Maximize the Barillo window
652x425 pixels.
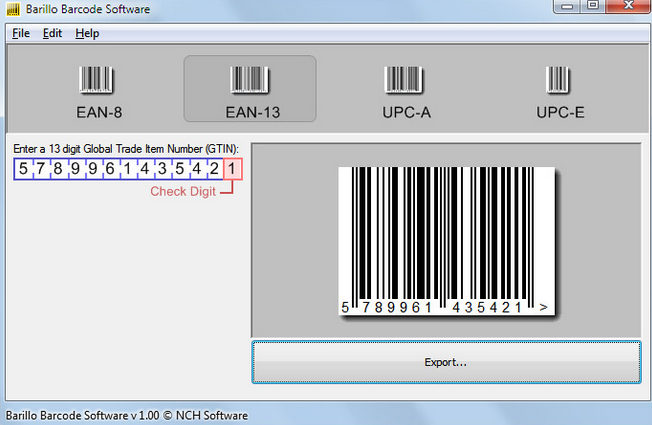(x=593, y=6)
